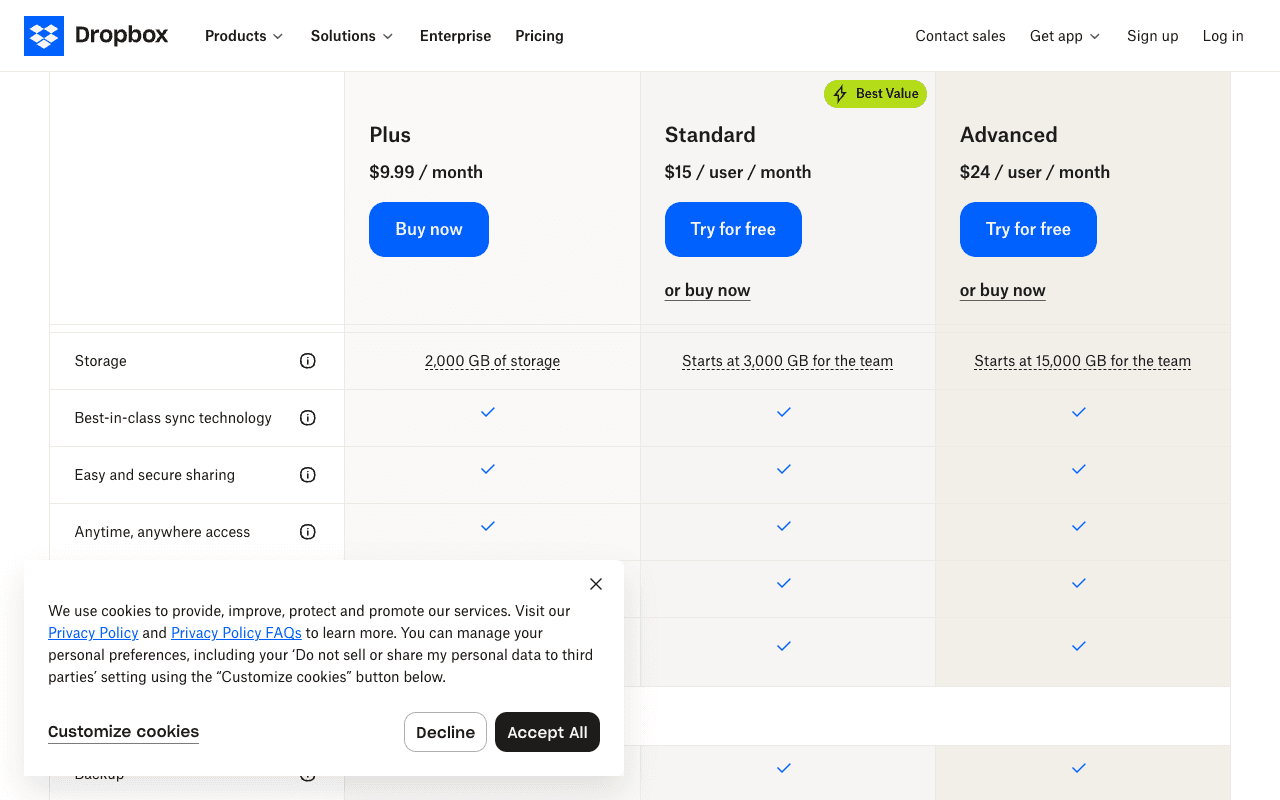Decline cookies in the banner
The width and height of the screenshot is (1280, 800).
[445, 732]
